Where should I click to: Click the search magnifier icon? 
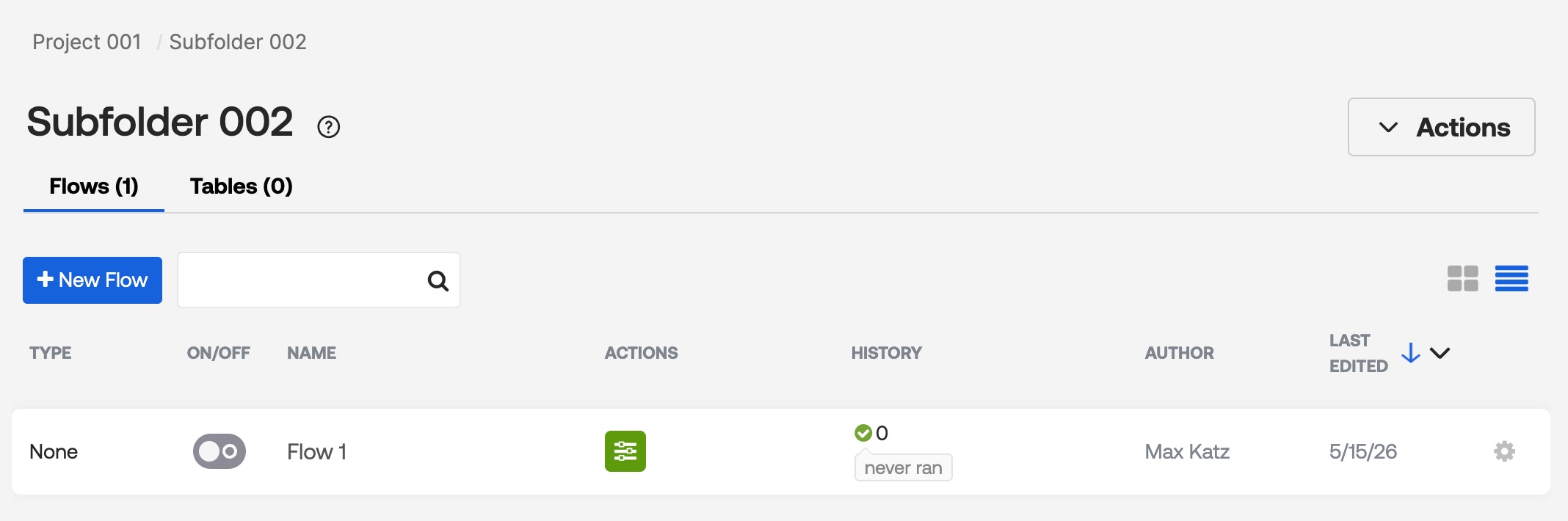(438, 280)
